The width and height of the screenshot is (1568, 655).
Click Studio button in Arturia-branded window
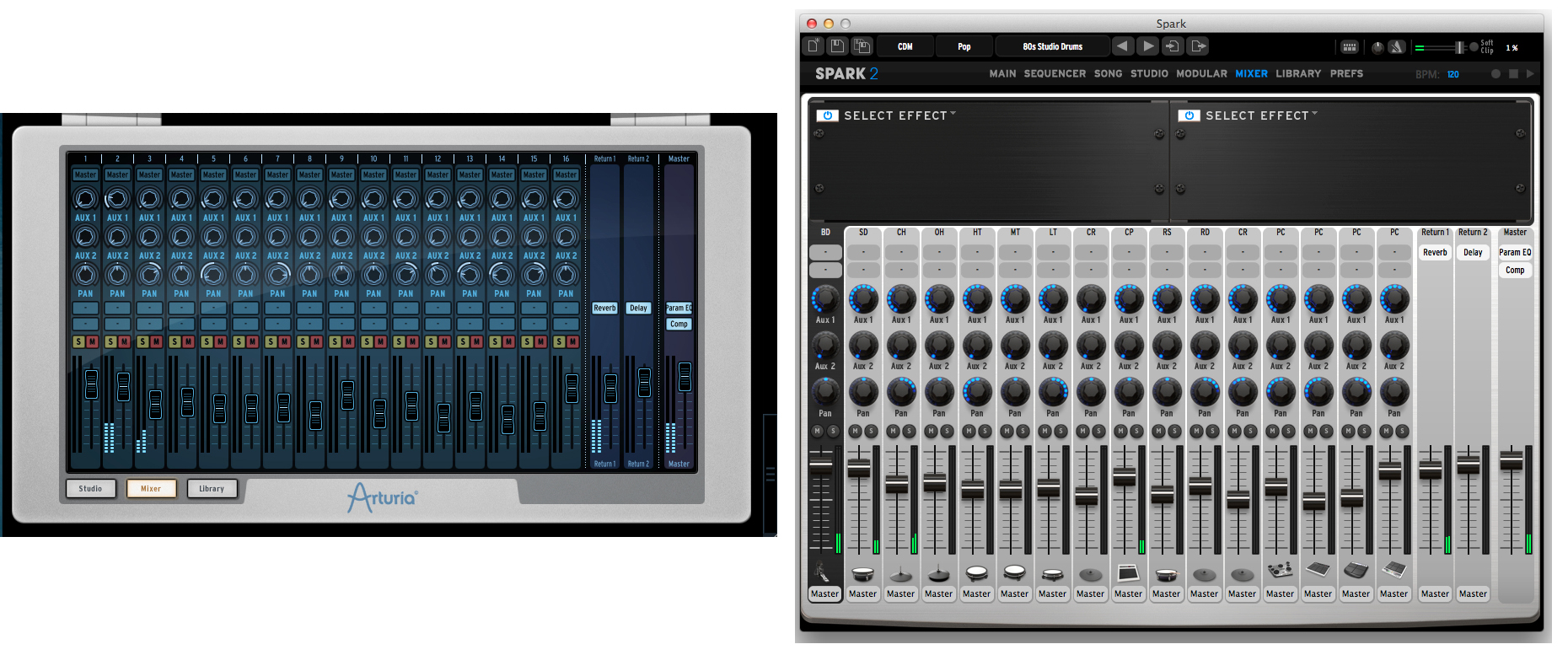(90, 489)
